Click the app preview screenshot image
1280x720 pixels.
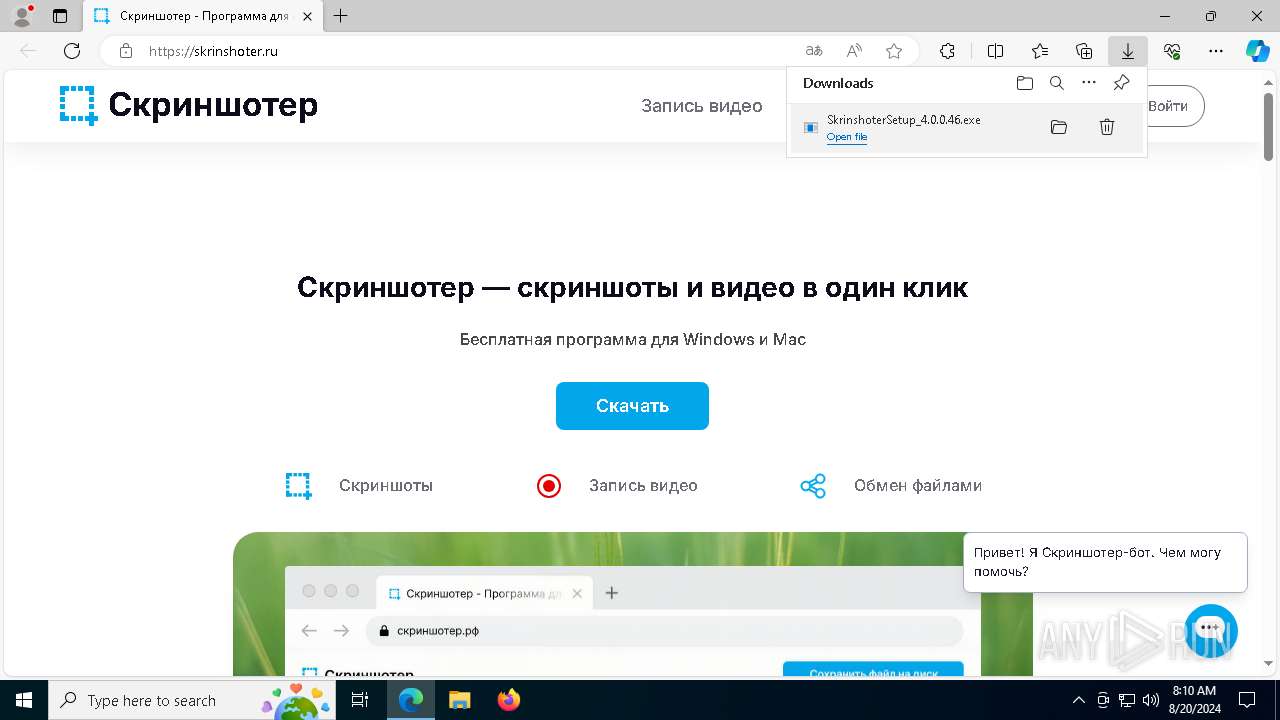[x=633, y=604]
